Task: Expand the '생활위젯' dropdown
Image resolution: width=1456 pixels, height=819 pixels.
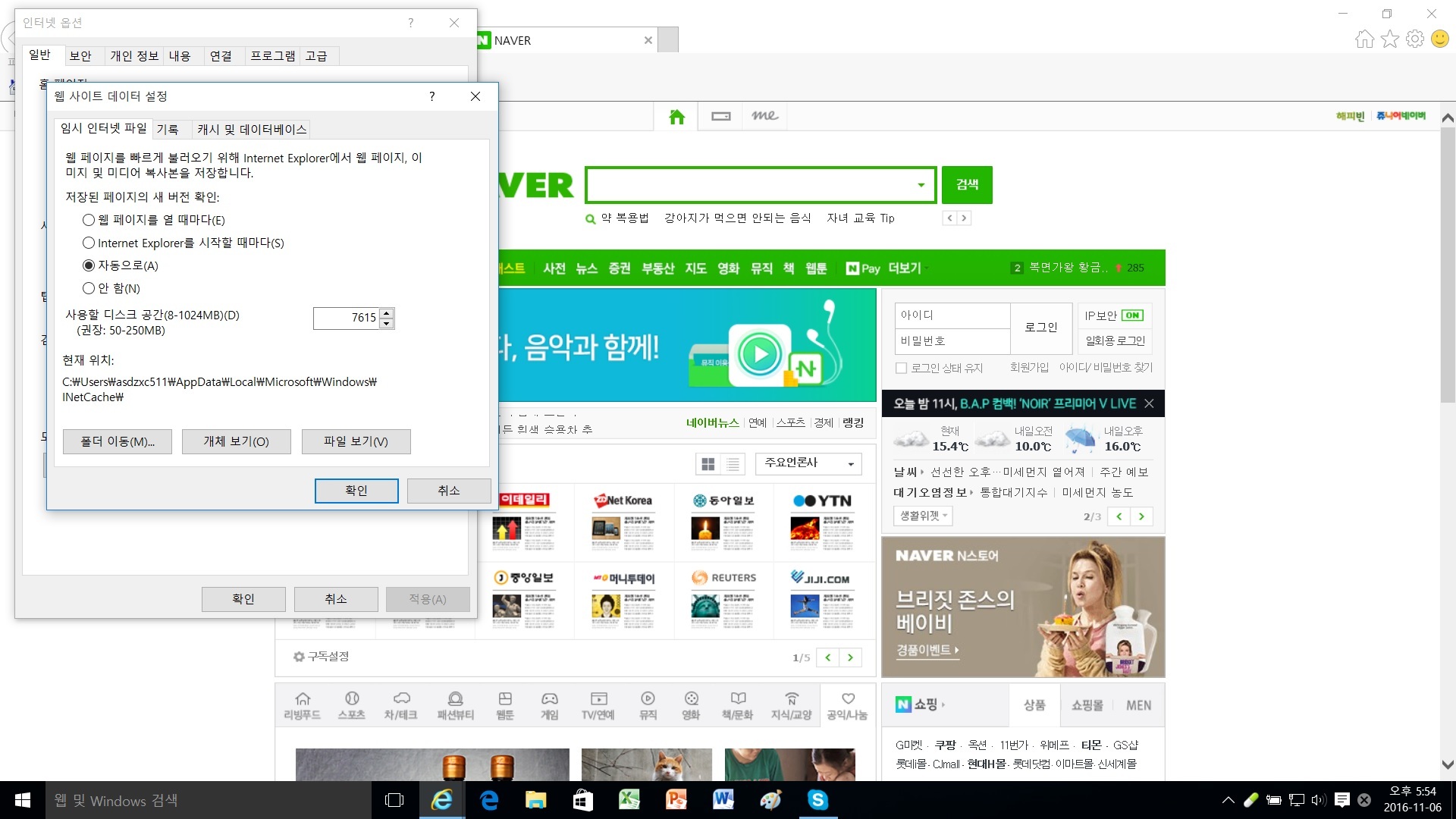Action: point(923,516)
